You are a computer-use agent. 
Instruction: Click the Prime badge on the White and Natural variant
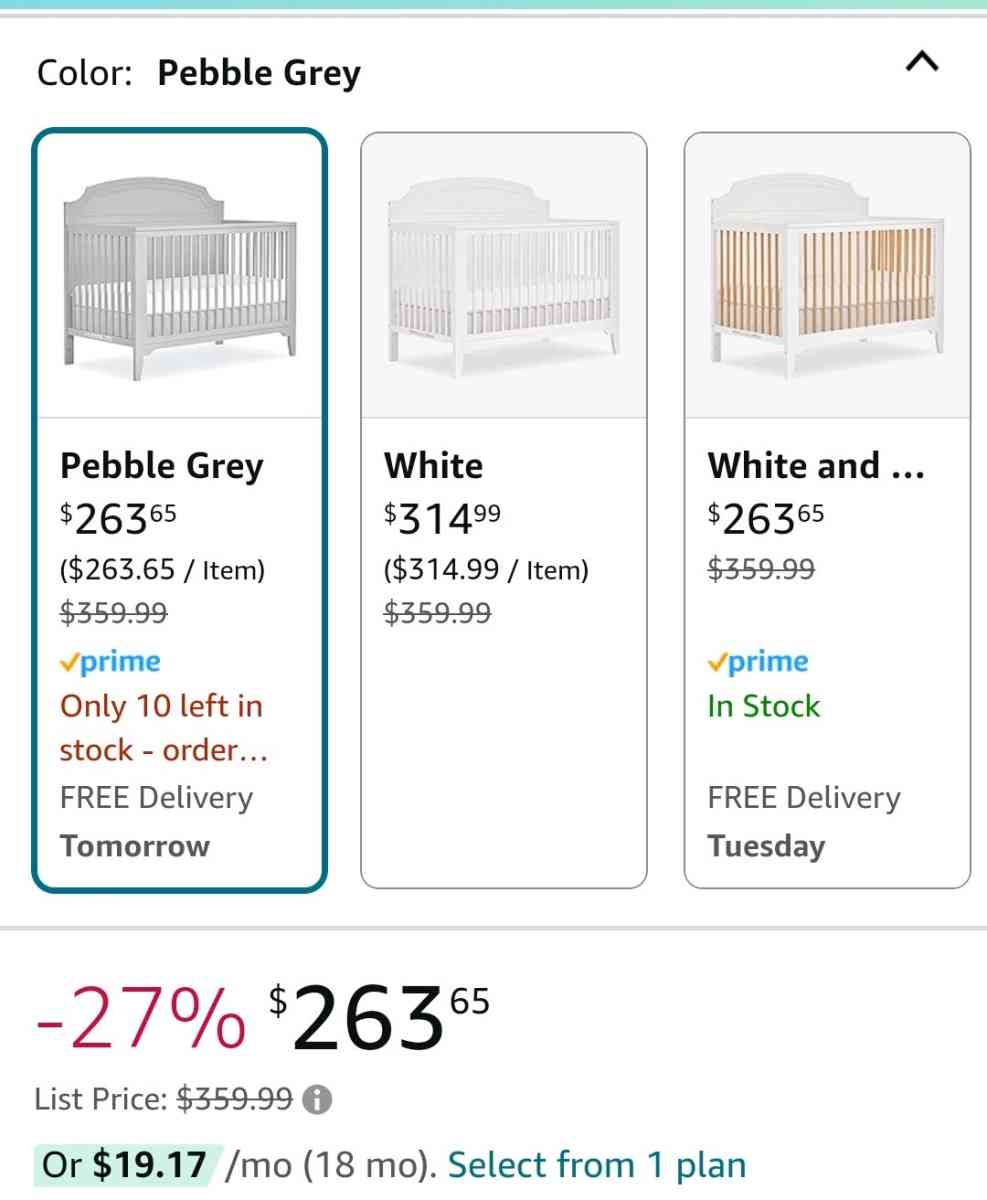point(757,661)
